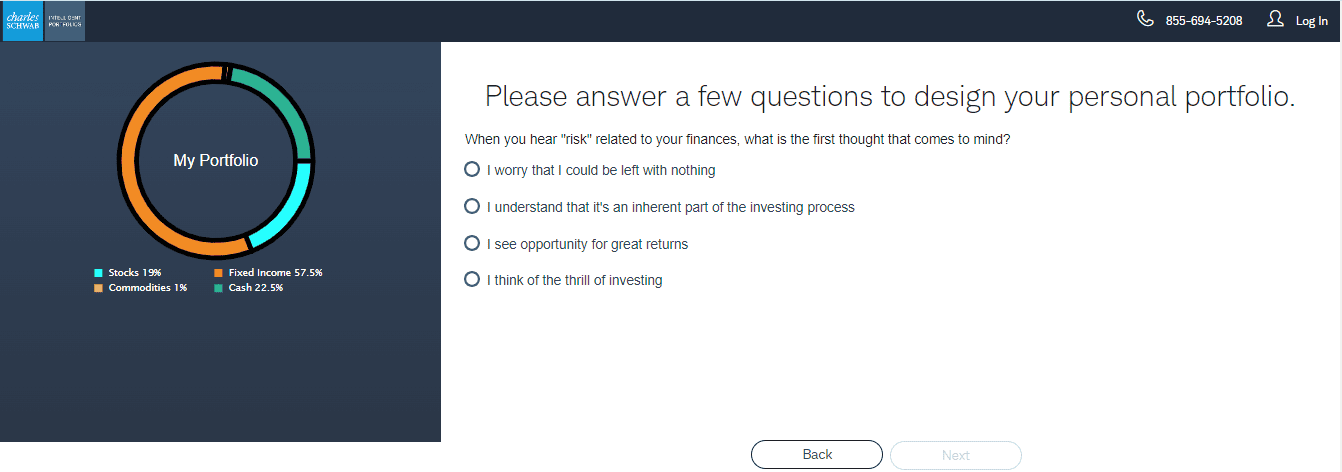Click the 855-694-5208 phone number
1342x472 pixels.
pyautogui.click(x=1204, y=21)
